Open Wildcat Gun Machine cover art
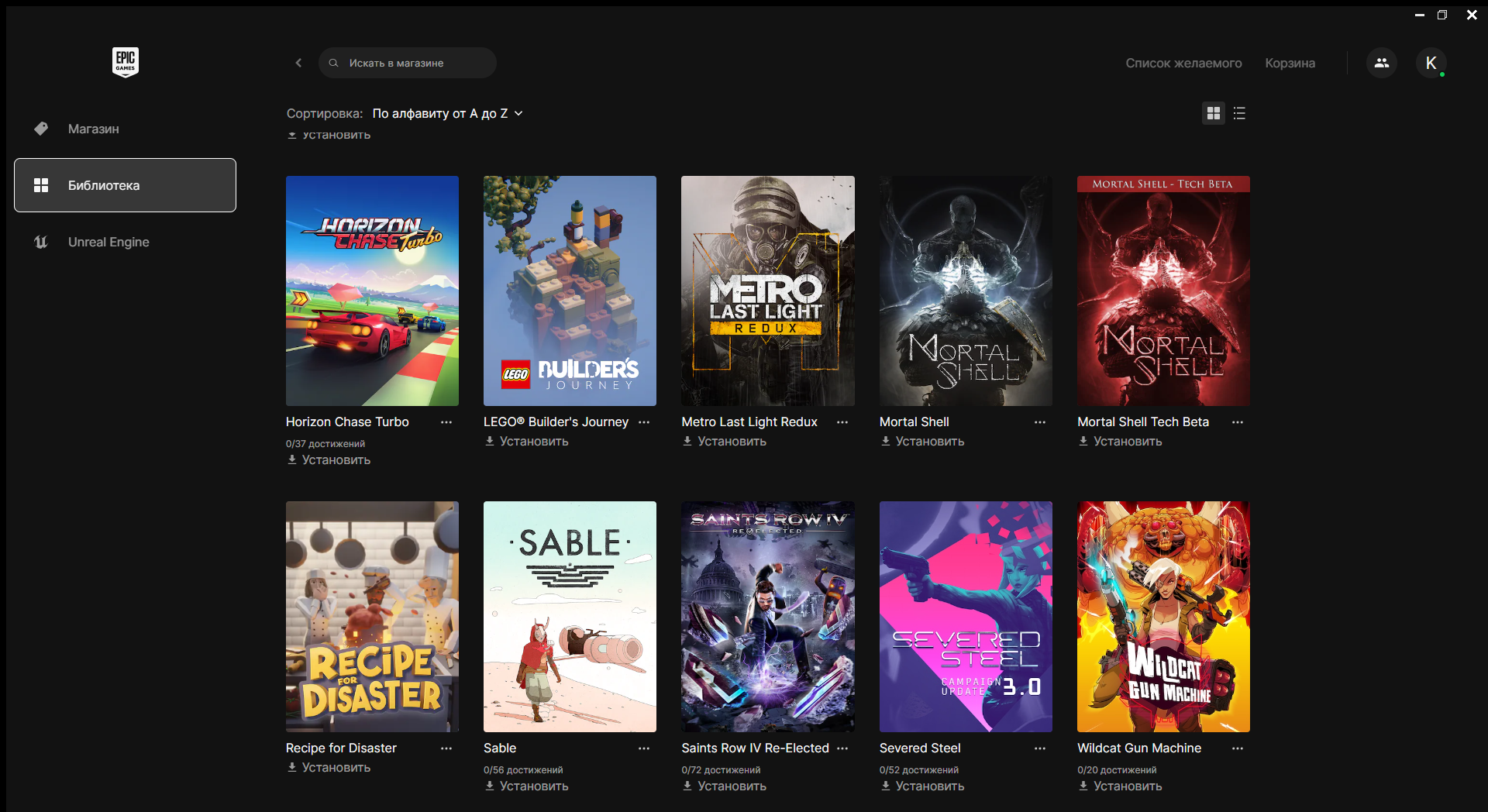1488x812 pixels. point(1163,617)
